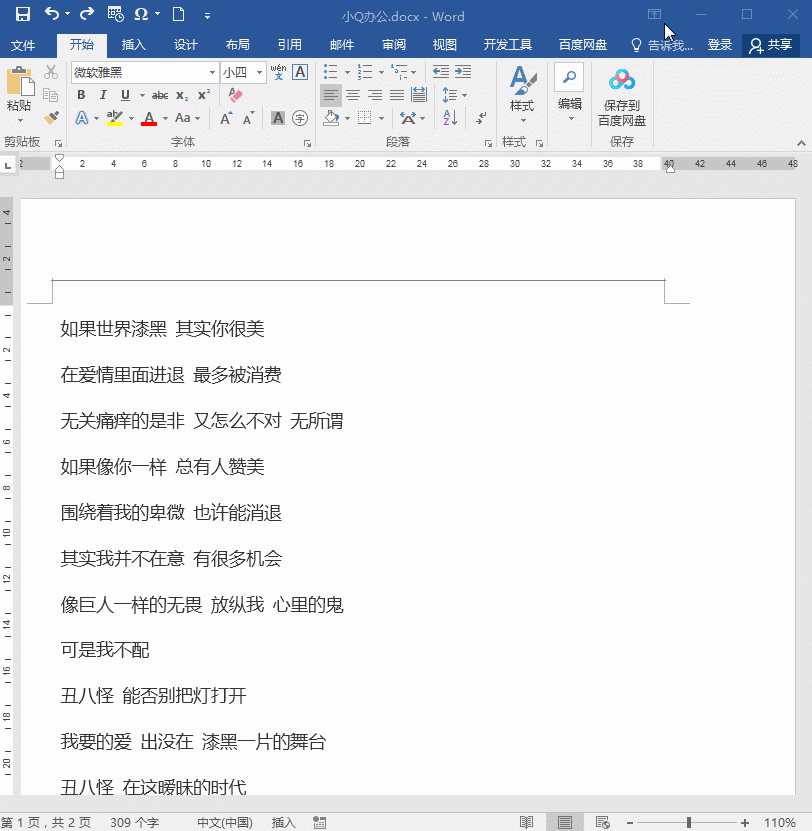812x831 pixels.
Task: Shrink the font size
Action: point(248,118)
